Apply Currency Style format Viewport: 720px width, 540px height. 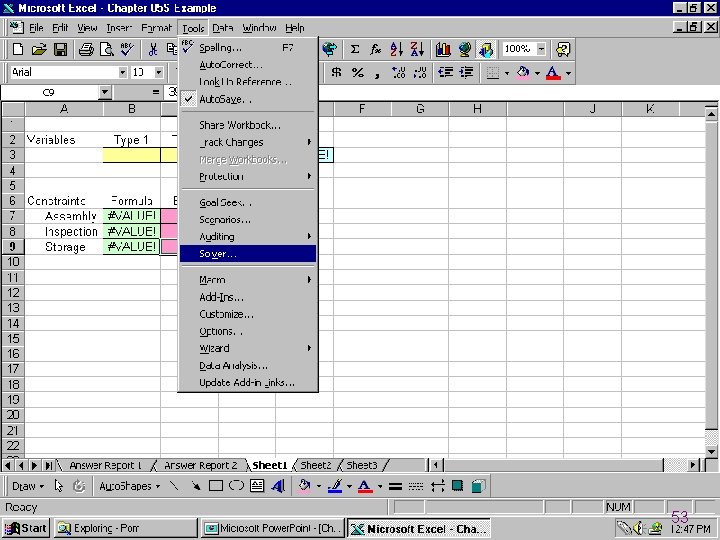(x=336, y=73)
